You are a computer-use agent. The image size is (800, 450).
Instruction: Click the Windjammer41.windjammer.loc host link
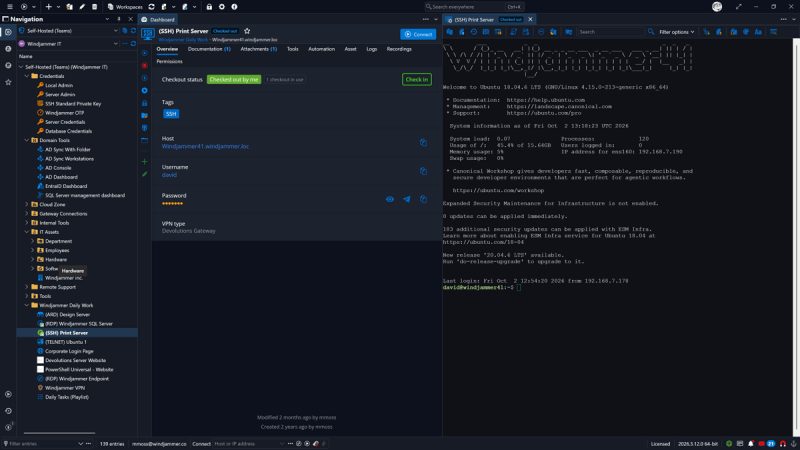[x=205, y=146]
